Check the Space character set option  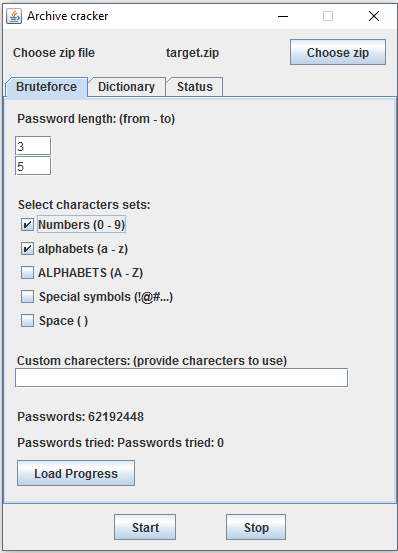coord(27,321)
